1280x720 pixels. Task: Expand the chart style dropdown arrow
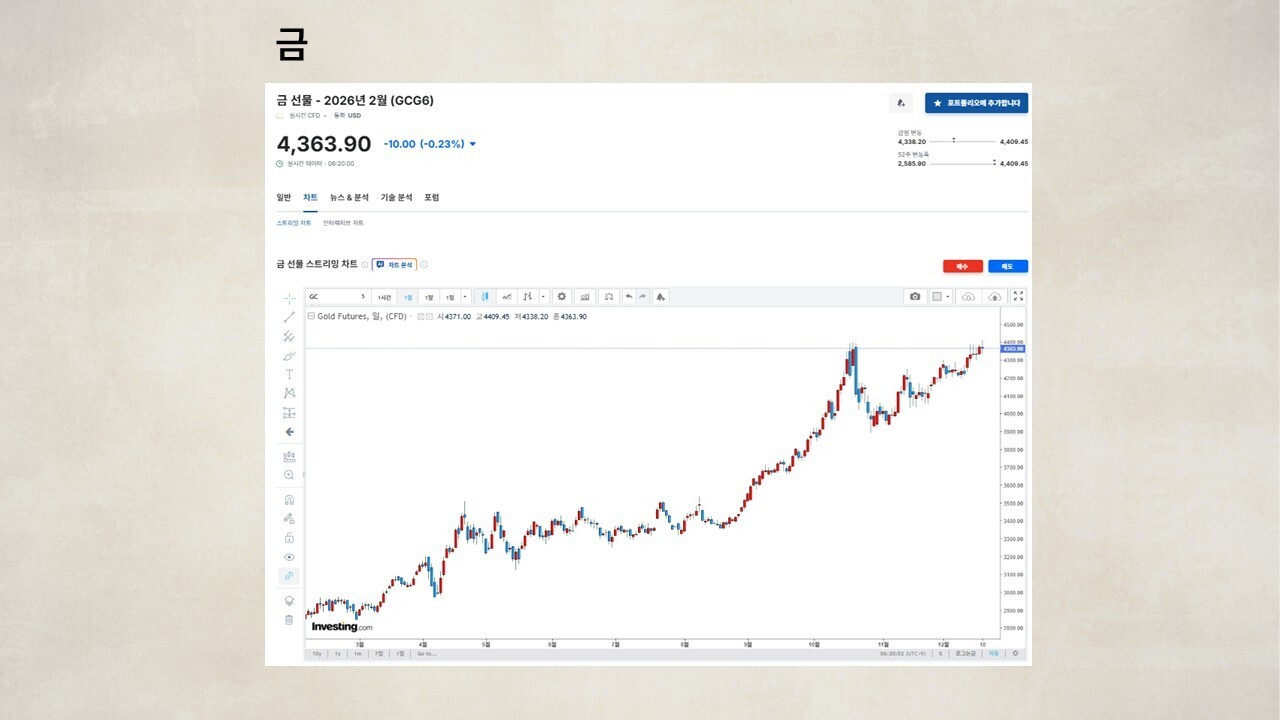click(x=543, y=297)
